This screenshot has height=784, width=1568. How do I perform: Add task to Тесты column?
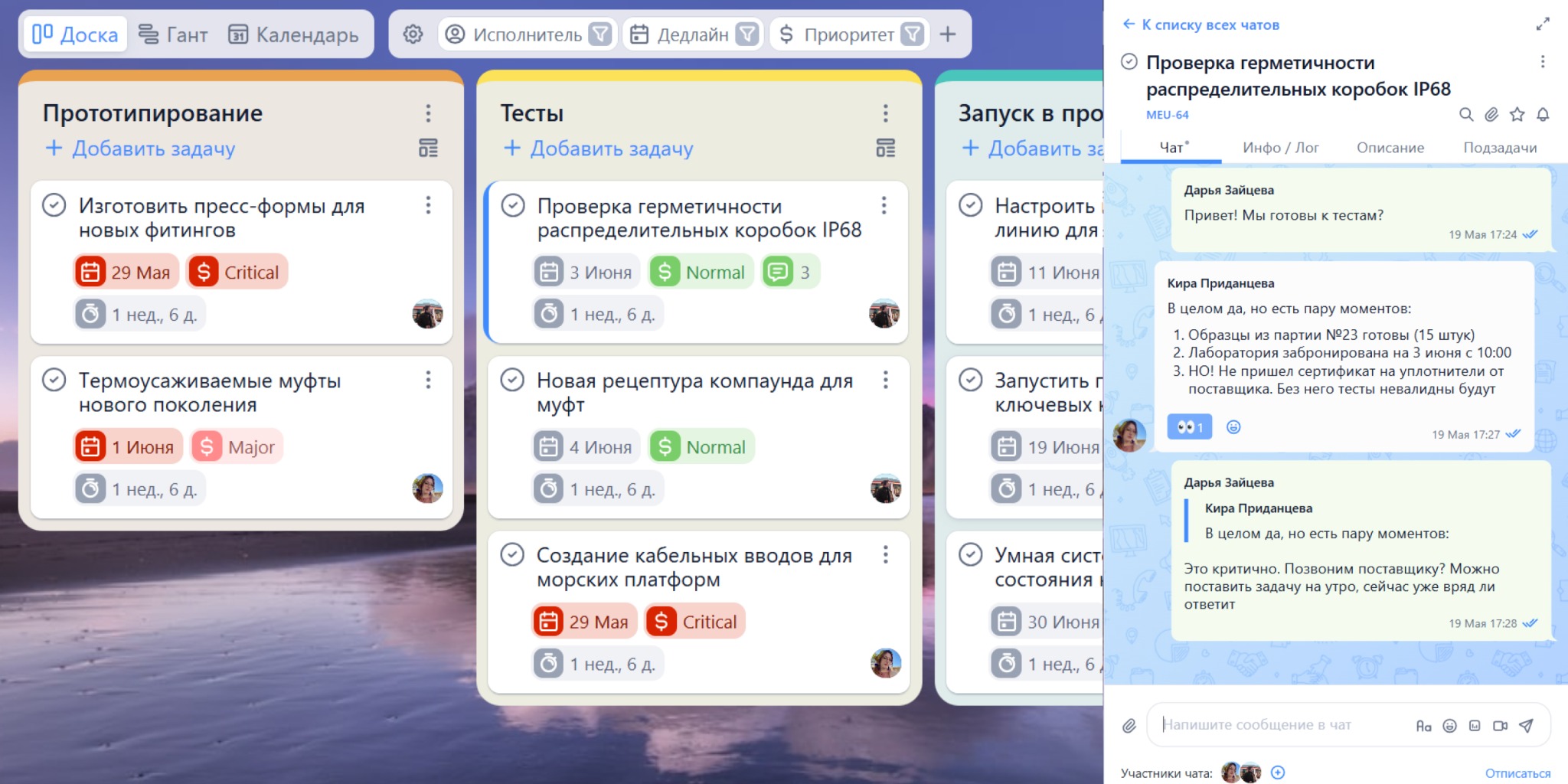(598, 149)
